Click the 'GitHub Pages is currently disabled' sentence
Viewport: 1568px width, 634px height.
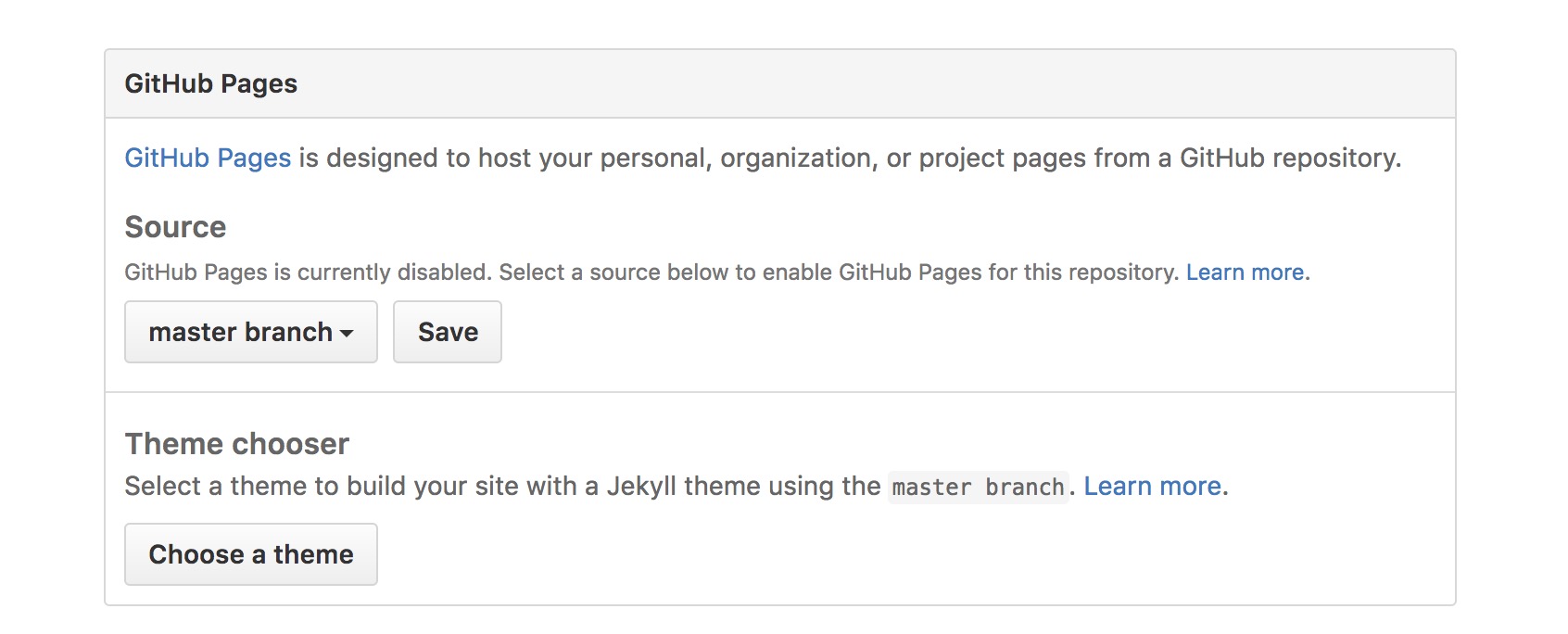click(307, 273)
